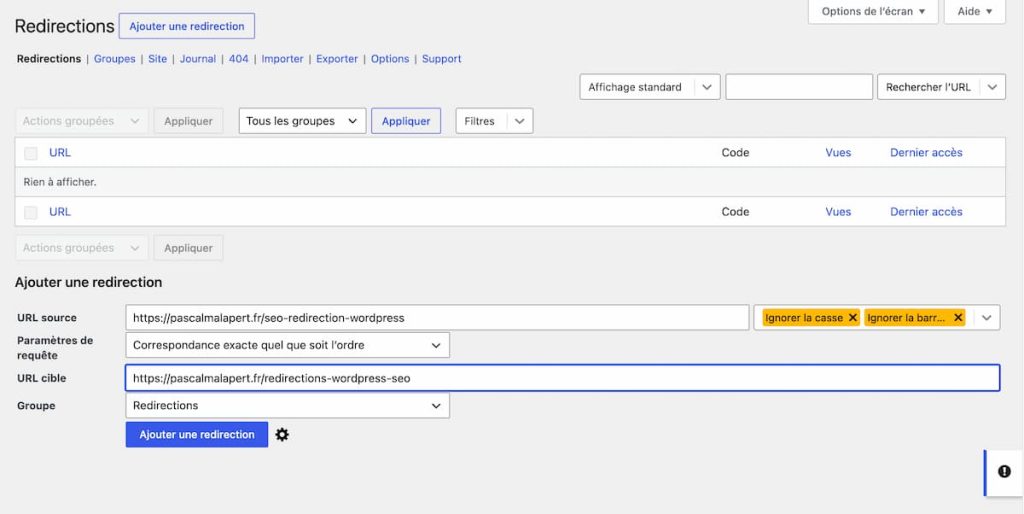Expand URL source flags dropdown arrow

coord(987,317)
